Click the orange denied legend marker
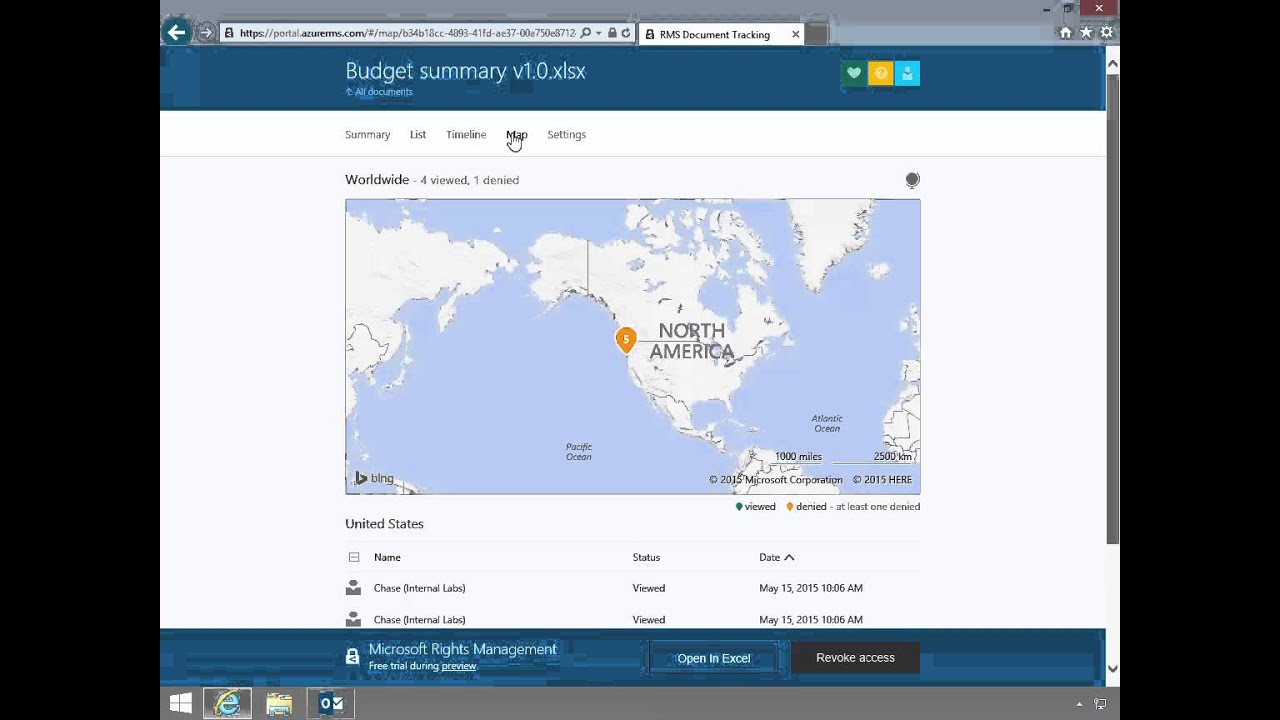This screenshot has width=1280, height=720. [789, 507]
